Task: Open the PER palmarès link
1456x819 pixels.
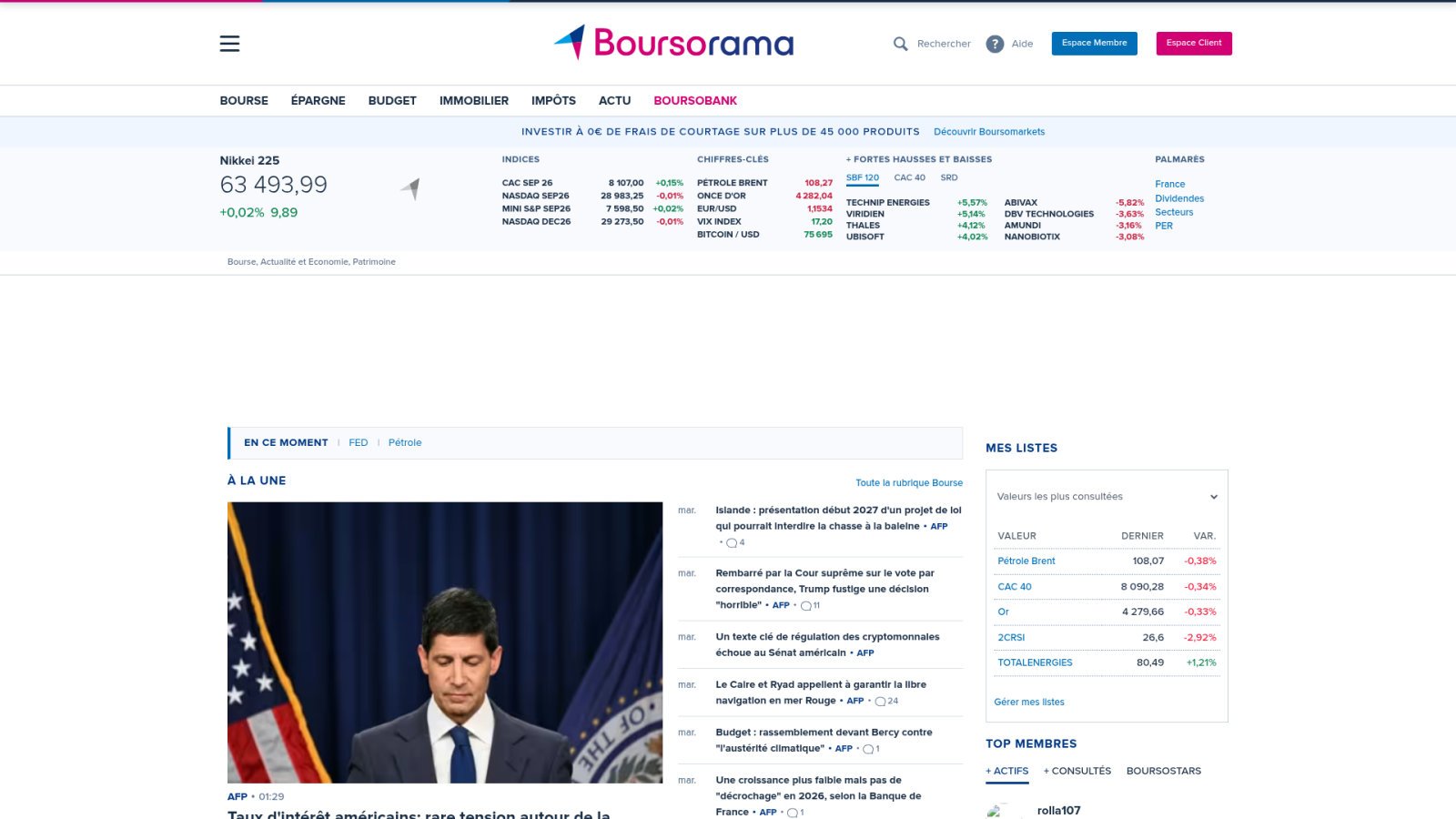Action: [x=1164, y=226]
